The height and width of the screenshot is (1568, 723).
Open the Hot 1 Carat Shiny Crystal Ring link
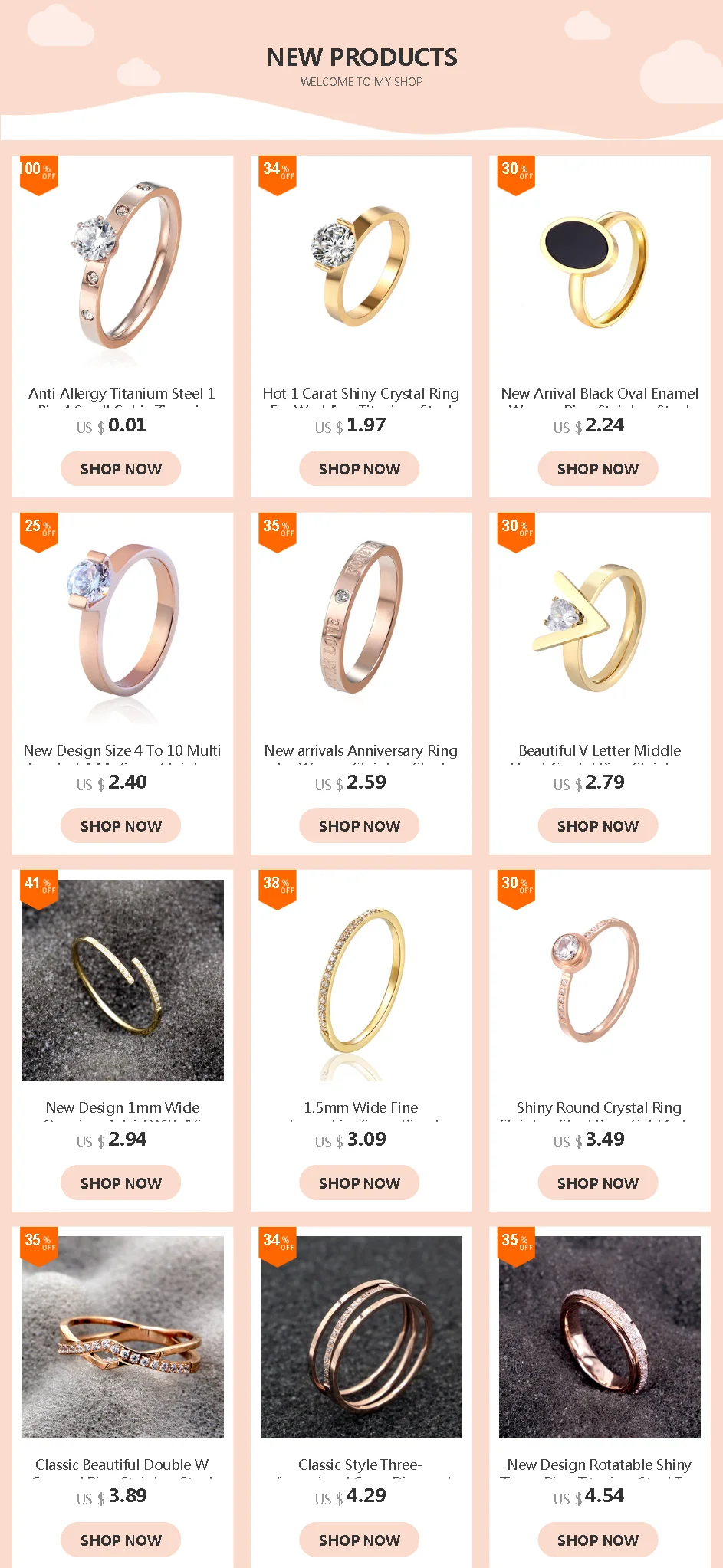click(x=361, y=394)
